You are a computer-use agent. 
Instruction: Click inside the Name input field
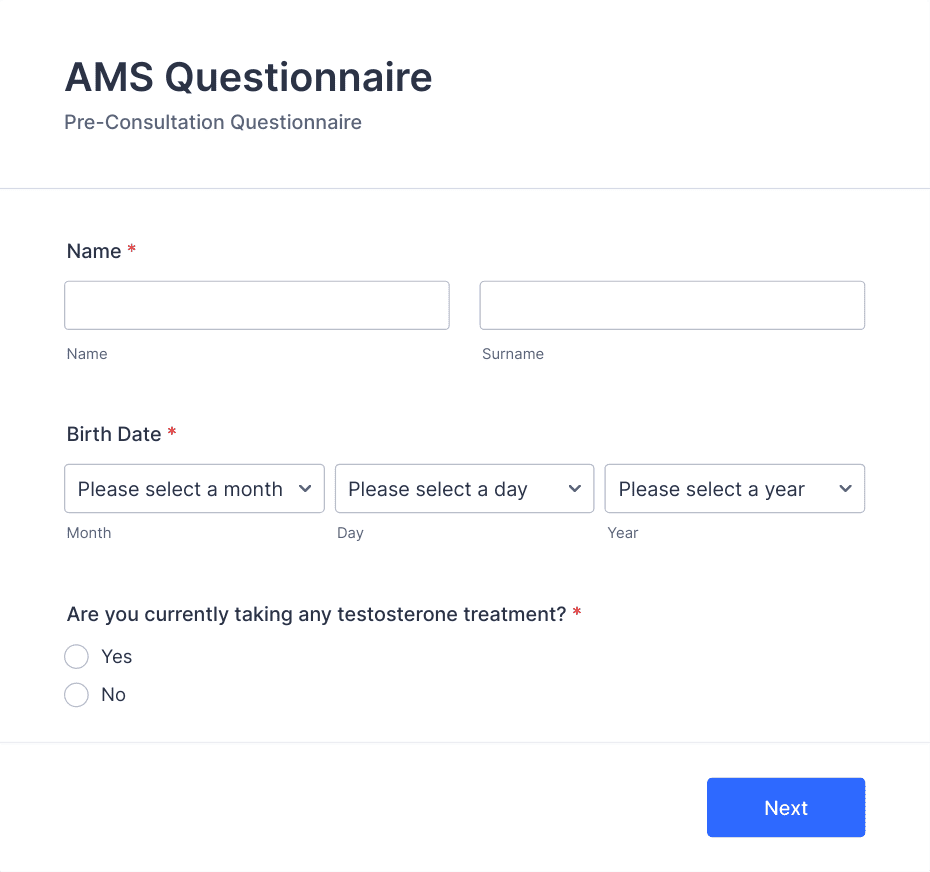coord(256,305)
